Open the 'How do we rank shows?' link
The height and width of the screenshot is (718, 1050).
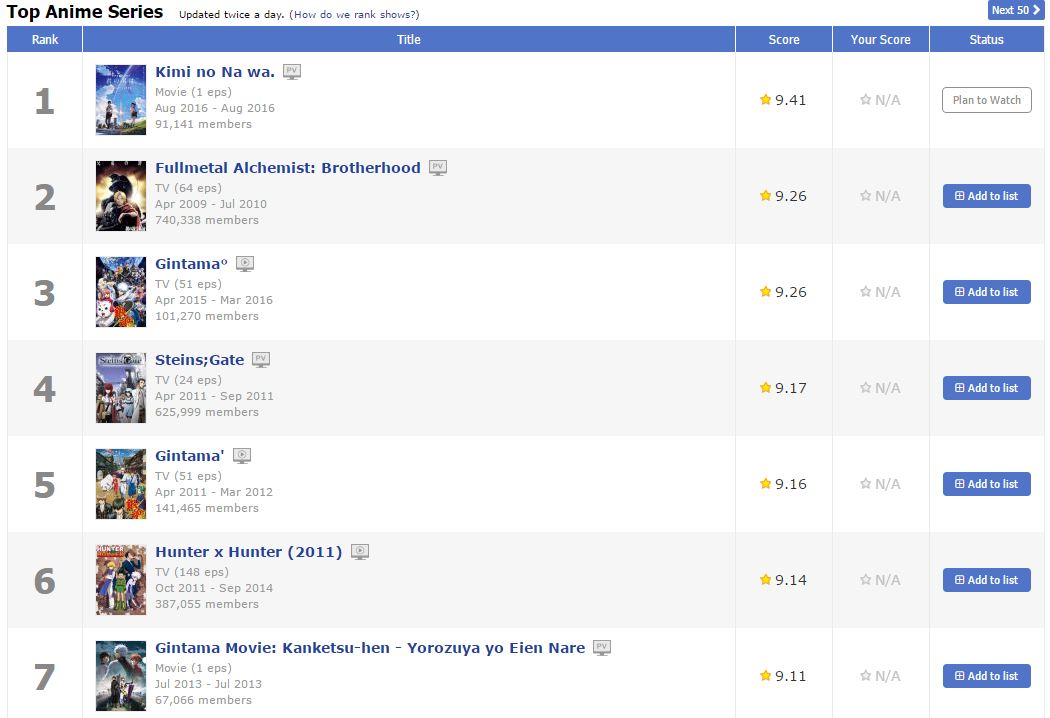pos(355,15)
